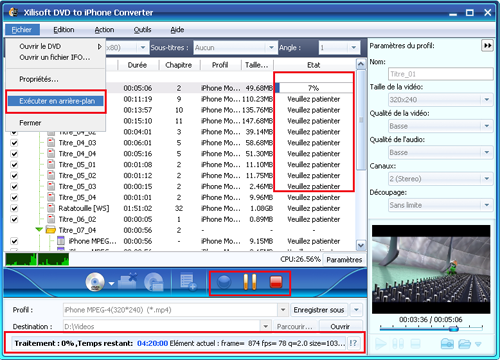
Task: Click the preview seek slider handle
Action: (x=453, y=329)
